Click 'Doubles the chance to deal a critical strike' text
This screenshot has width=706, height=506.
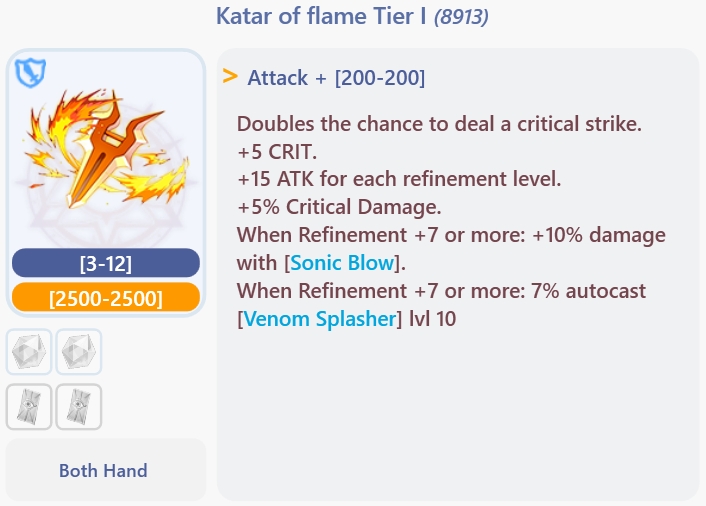click(x=438, y=125)
